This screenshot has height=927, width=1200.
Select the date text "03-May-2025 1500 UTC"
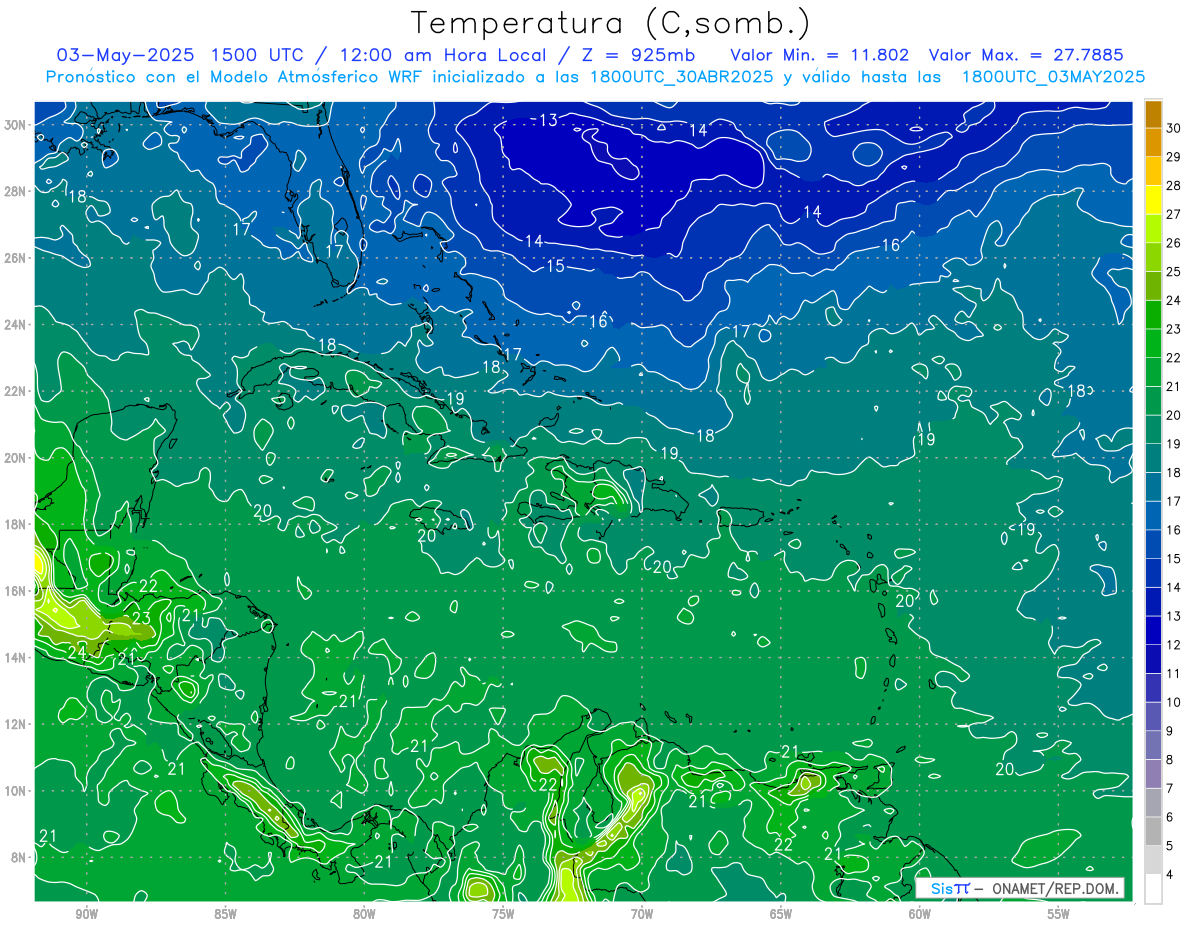coord(181,54)
